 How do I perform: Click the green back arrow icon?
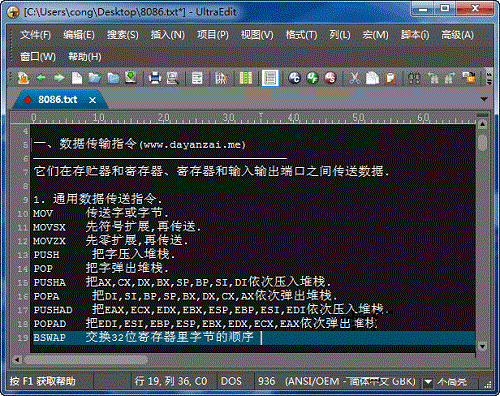coord(41,78)
